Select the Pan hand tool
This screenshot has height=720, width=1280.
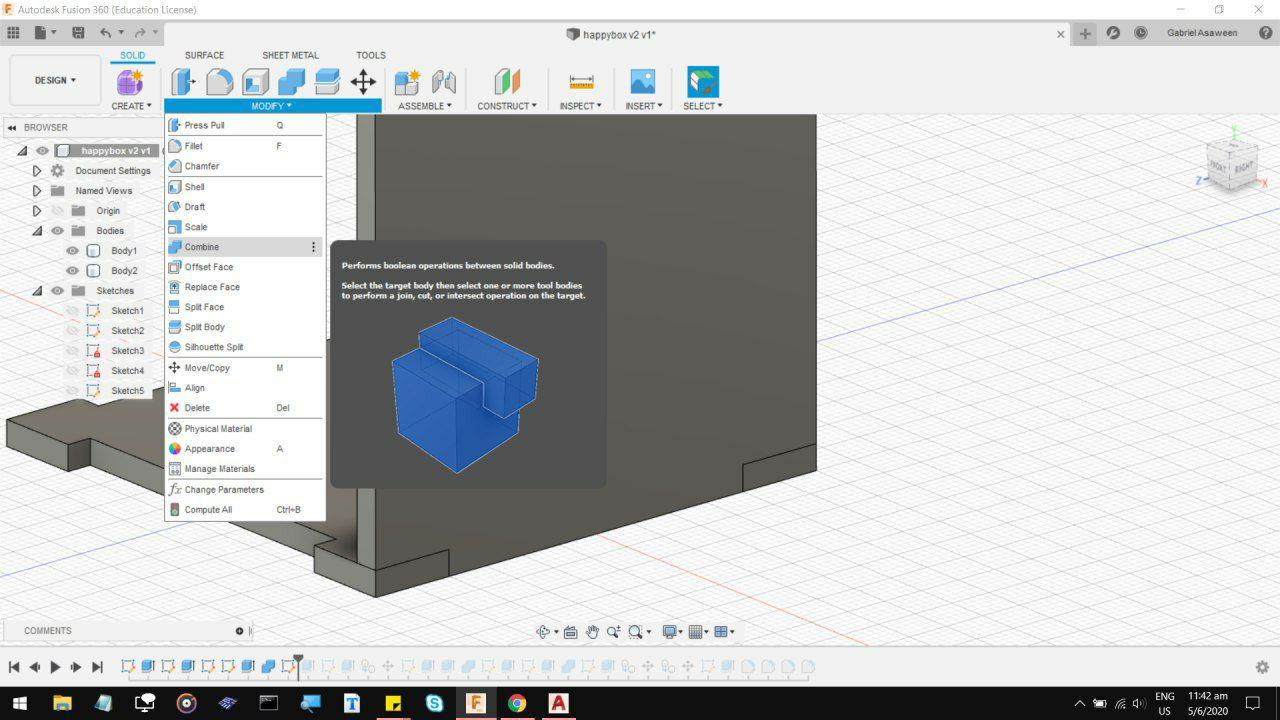592,632
